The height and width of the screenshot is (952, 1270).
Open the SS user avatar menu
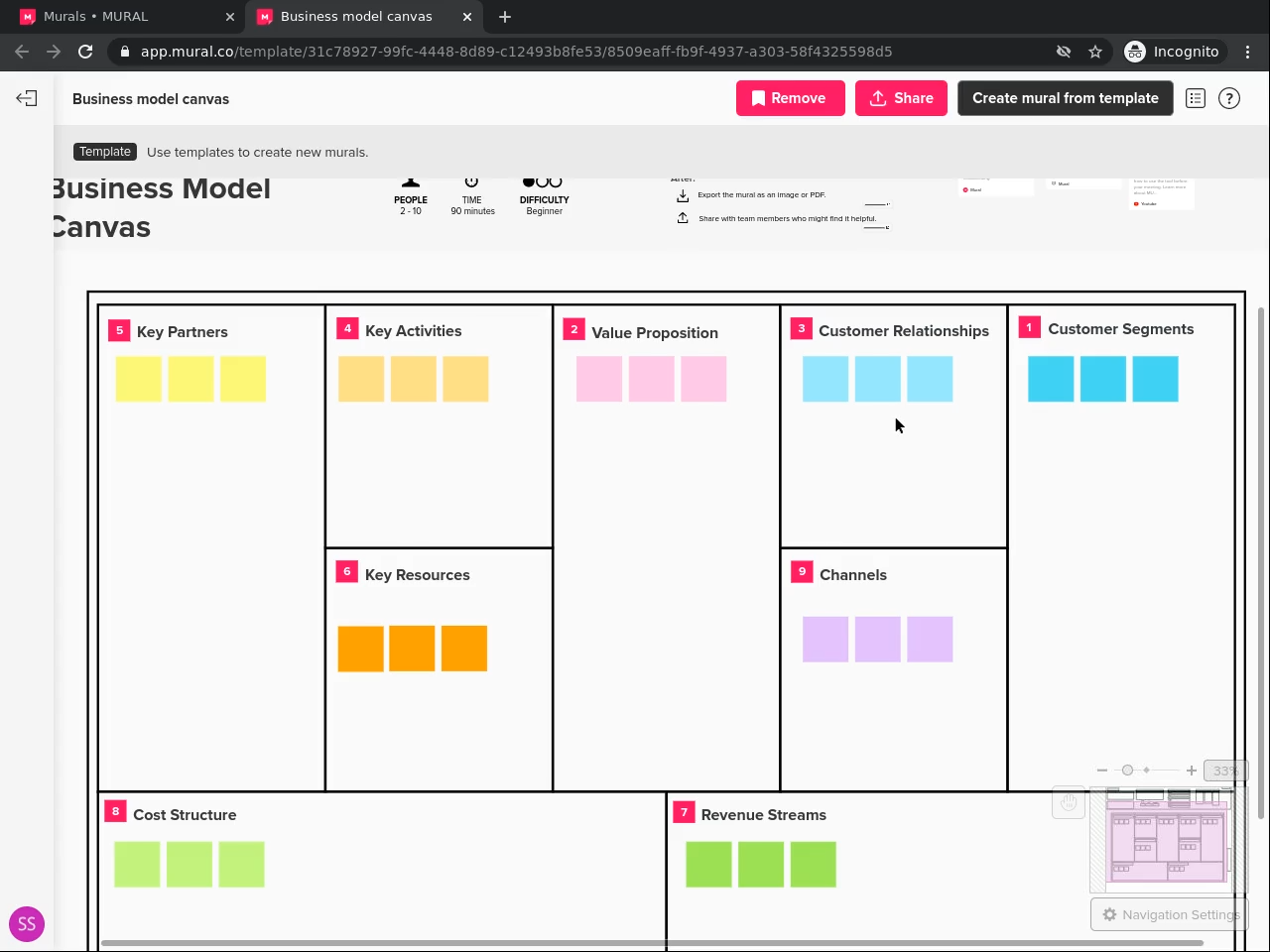pyautogui.click(x=27, y=924)
